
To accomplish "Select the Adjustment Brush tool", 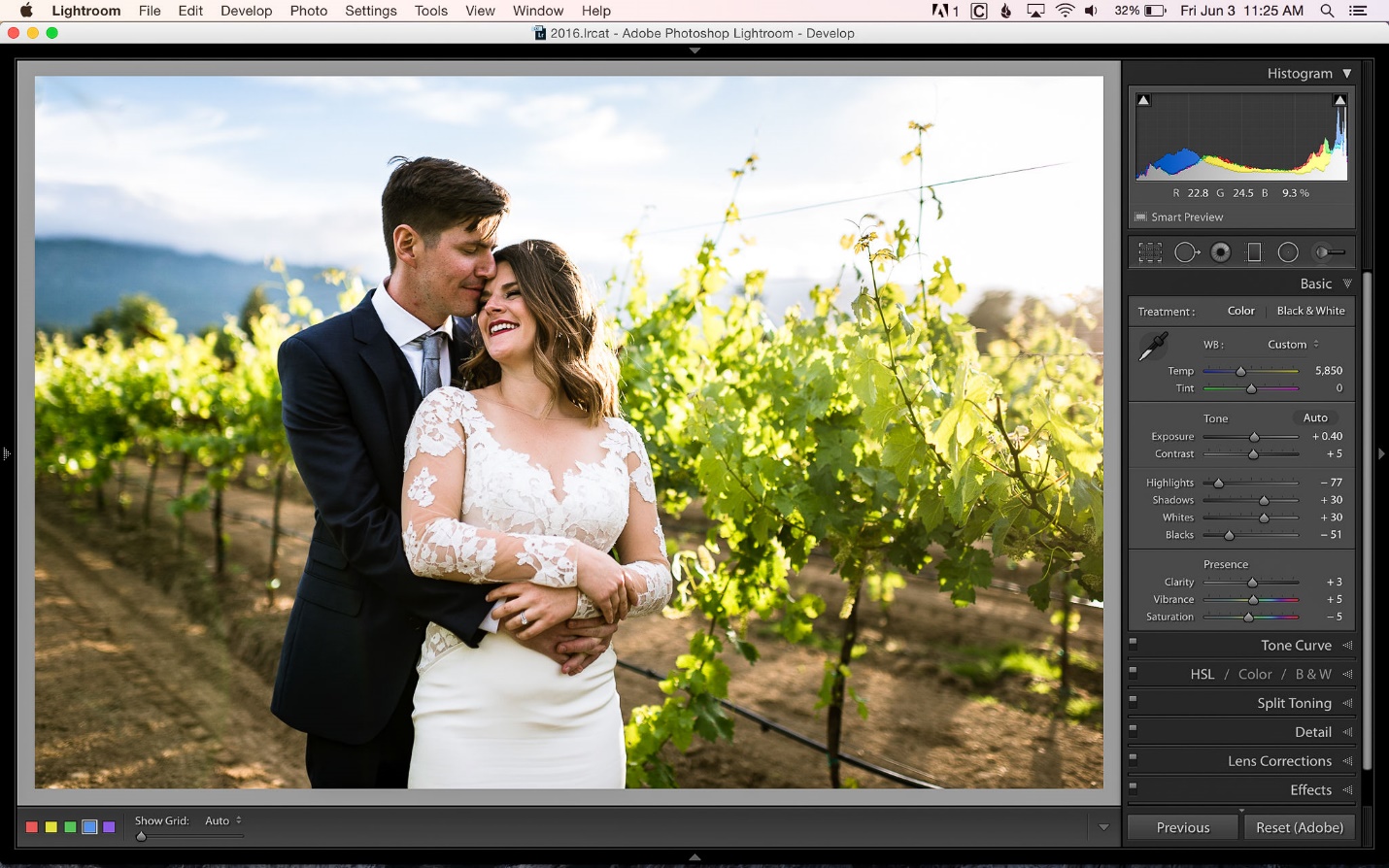I will [1329, 252].
